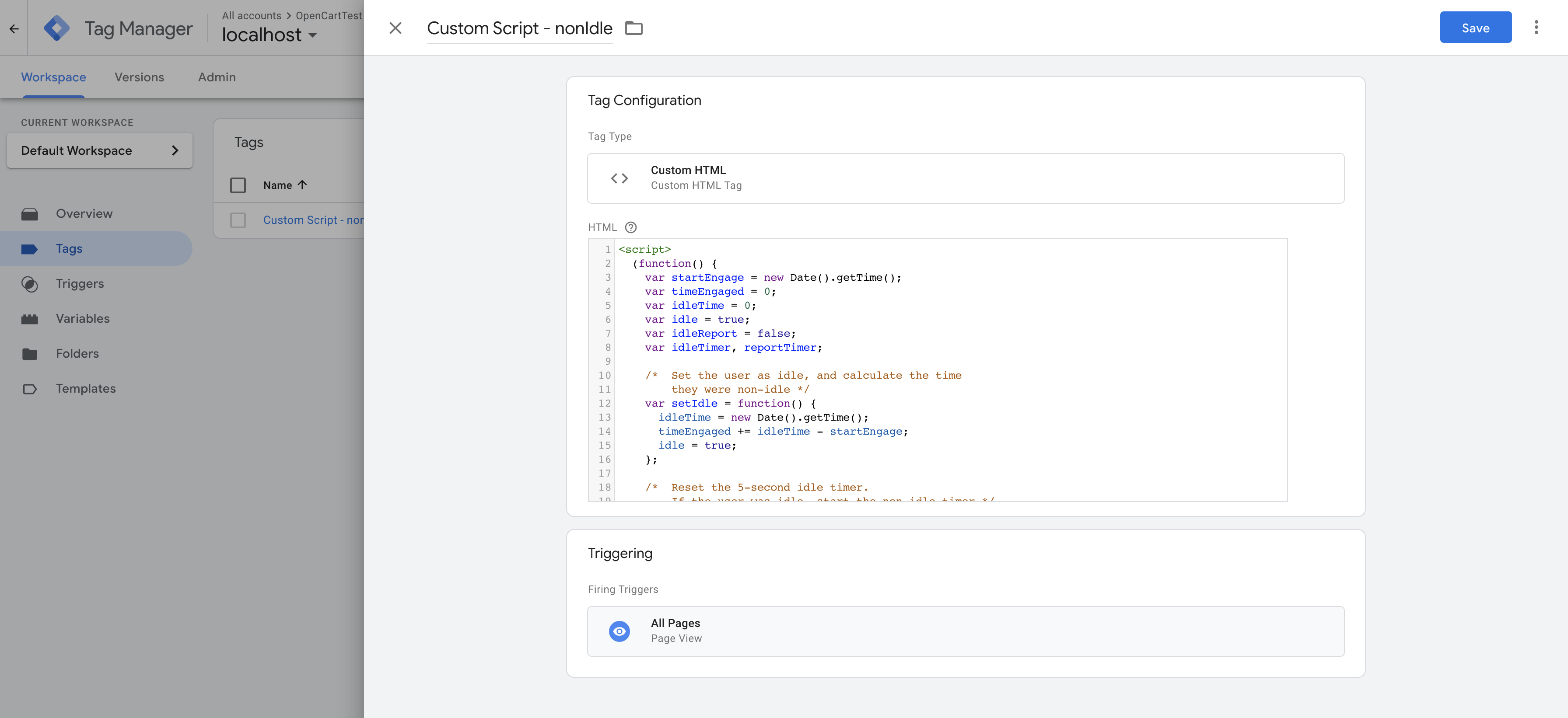
Task: Click the Tag Configuration heading
Action: (x=644, y=101)
